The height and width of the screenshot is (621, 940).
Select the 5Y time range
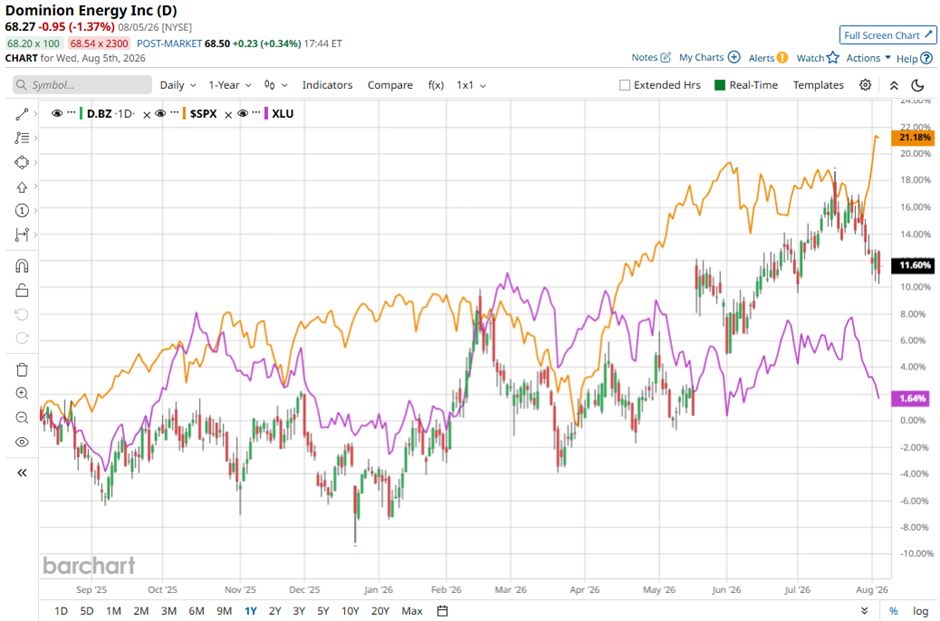point(323,611)
